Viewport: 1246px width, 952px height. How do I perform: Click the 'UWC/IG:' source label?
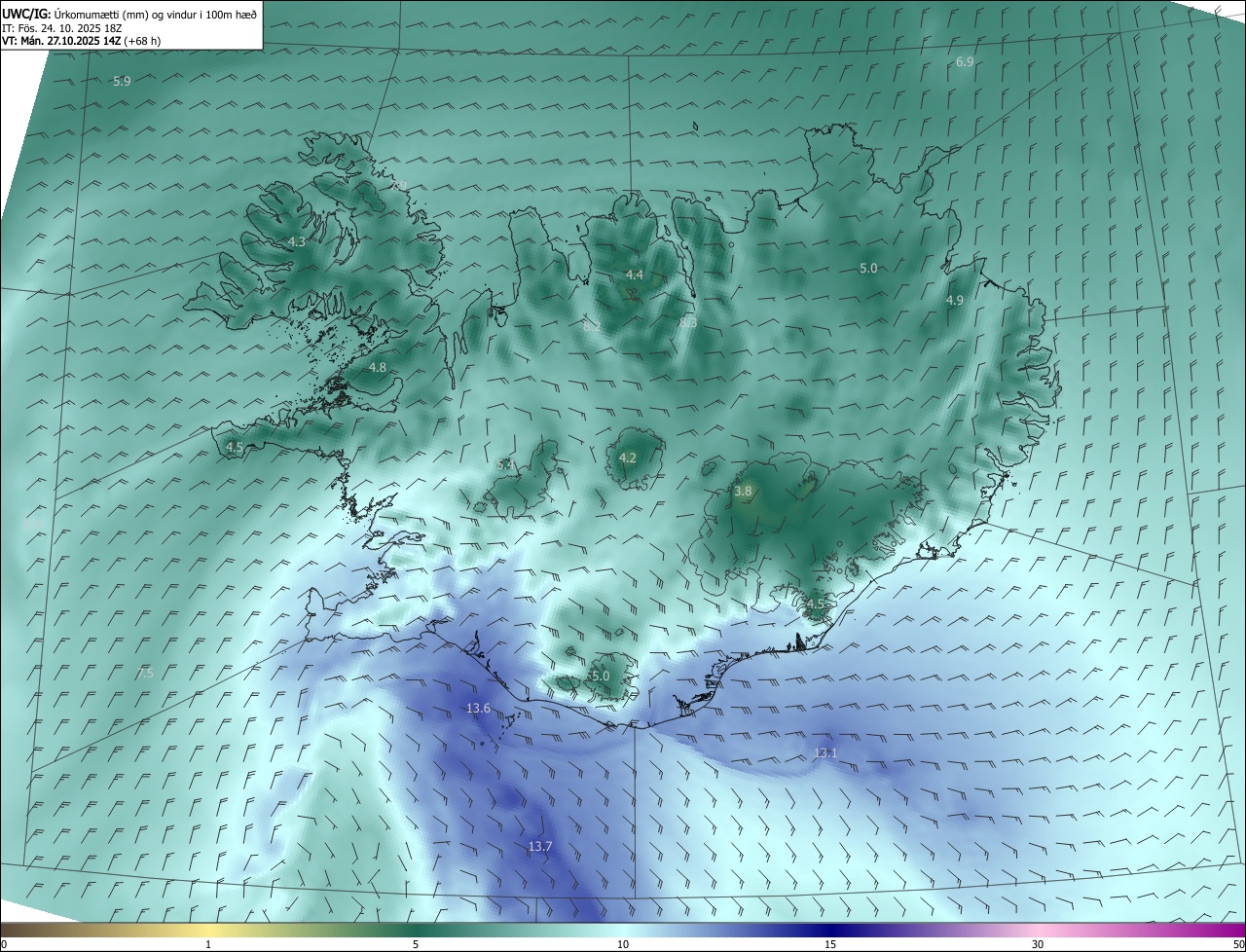pos(26,13)
